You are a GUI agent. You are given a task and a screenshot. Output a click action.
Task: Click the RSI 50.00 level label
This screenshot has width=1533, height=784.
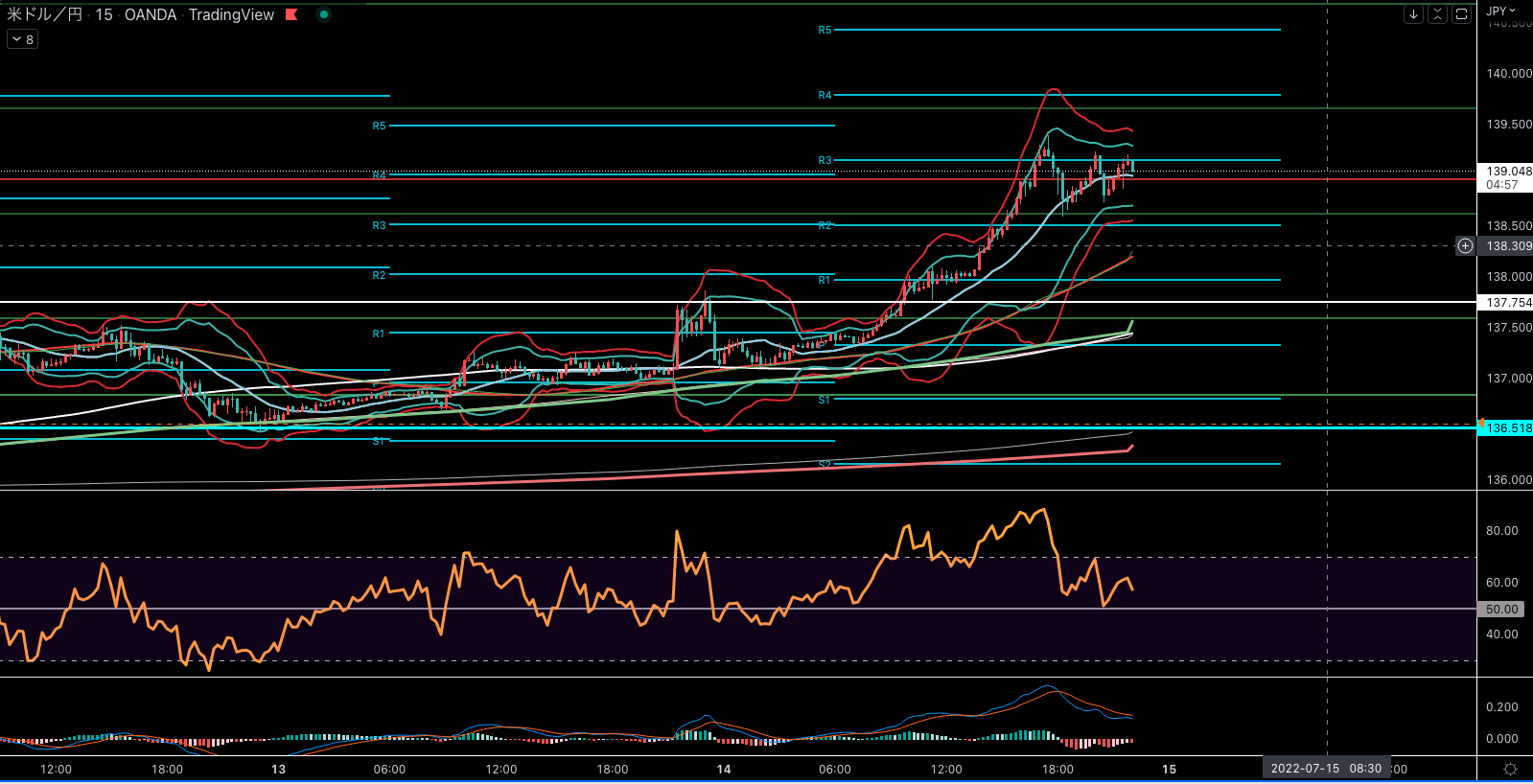(1501, 610)
